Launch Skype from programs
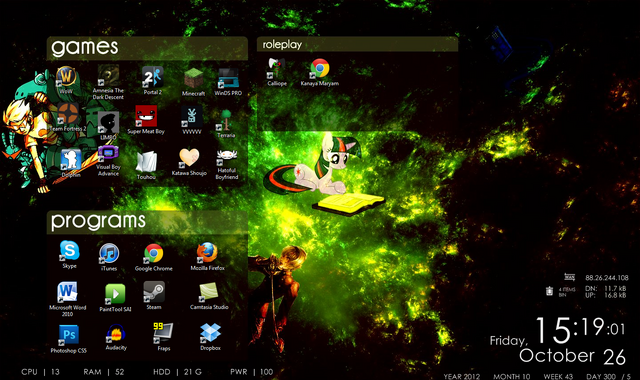 [x=69, y=254]
